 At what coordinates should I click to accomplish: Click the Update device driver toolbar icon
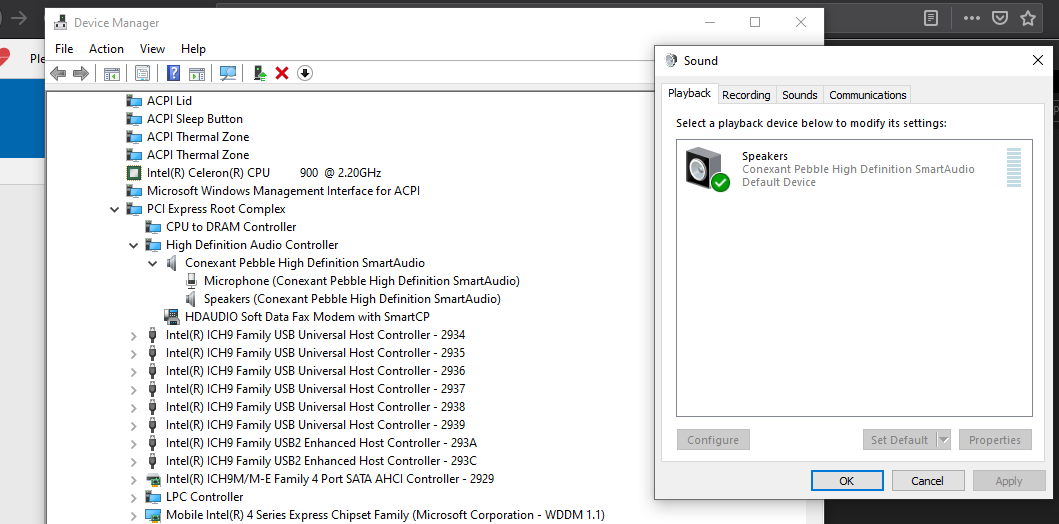pos(260,73)
